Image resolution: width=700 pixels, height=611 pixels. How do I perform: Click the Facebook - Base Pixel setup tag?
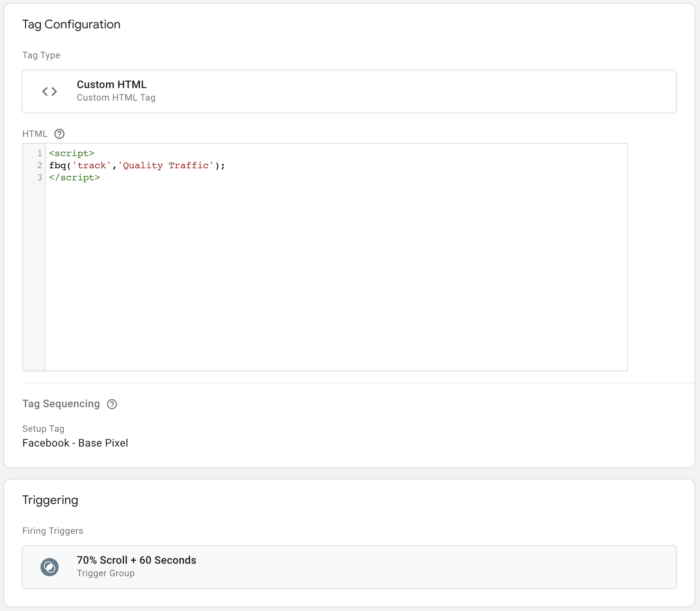point(75,443)
